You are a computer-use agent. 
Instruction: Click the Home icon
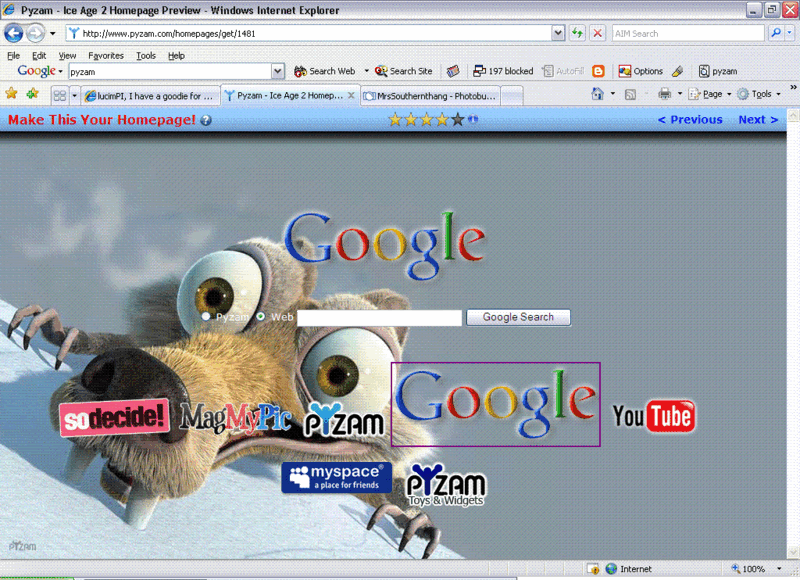coord(597,94)
